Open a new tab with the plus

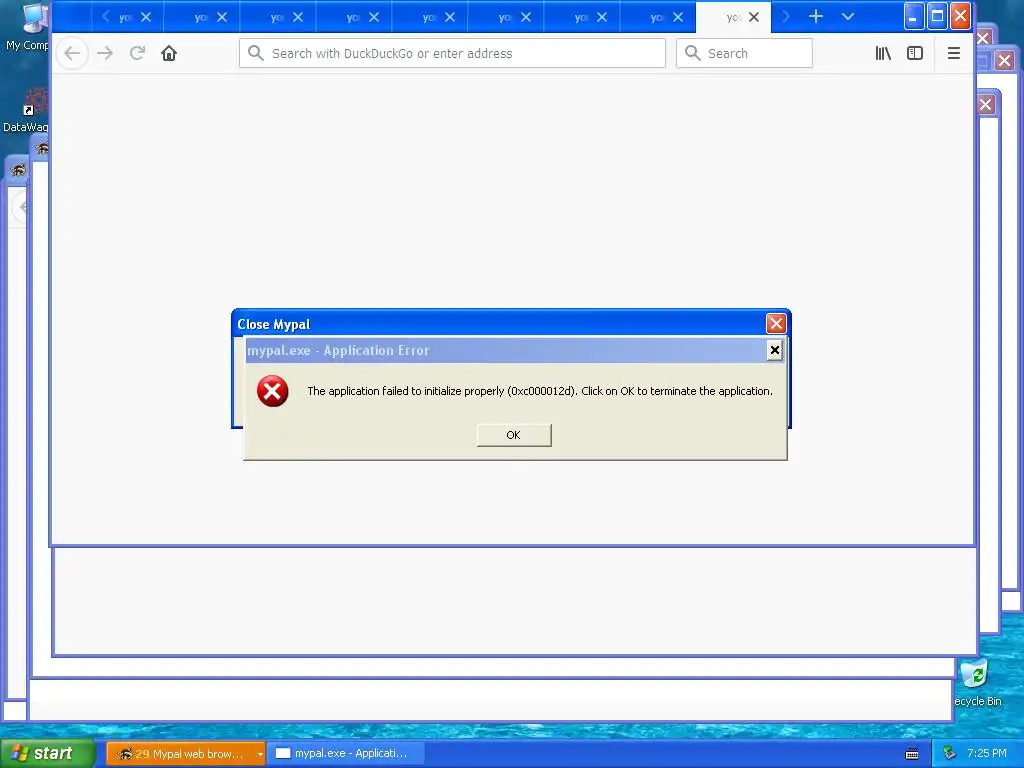pos(816,16)
